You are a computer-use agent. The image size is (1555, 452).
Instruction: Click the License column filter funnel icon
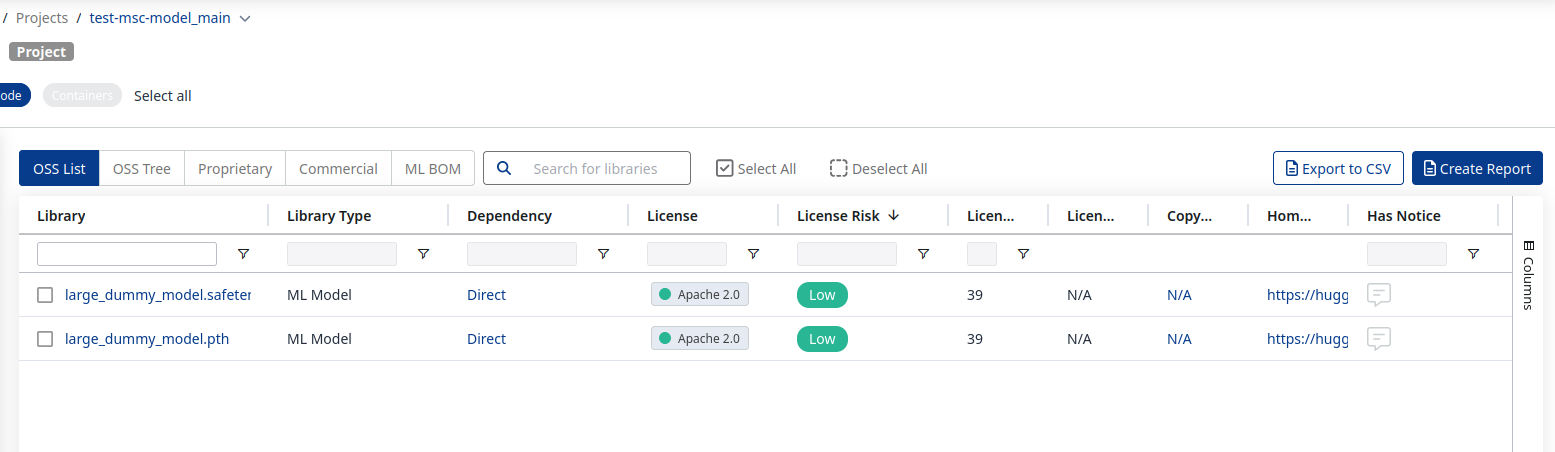tap(753, 254)
